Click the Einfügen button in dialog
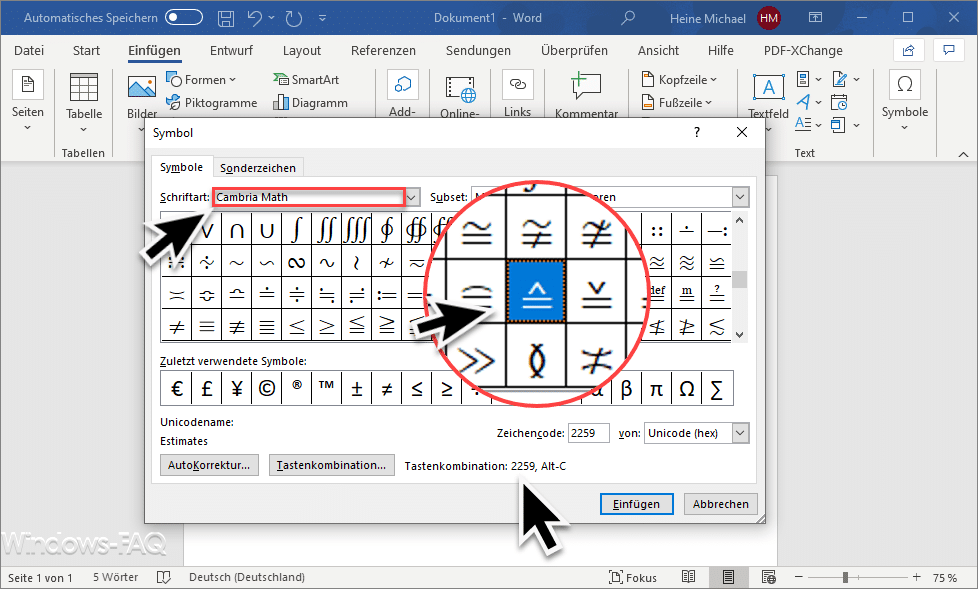This screenshot has height=589, width=978. (636, 504)
